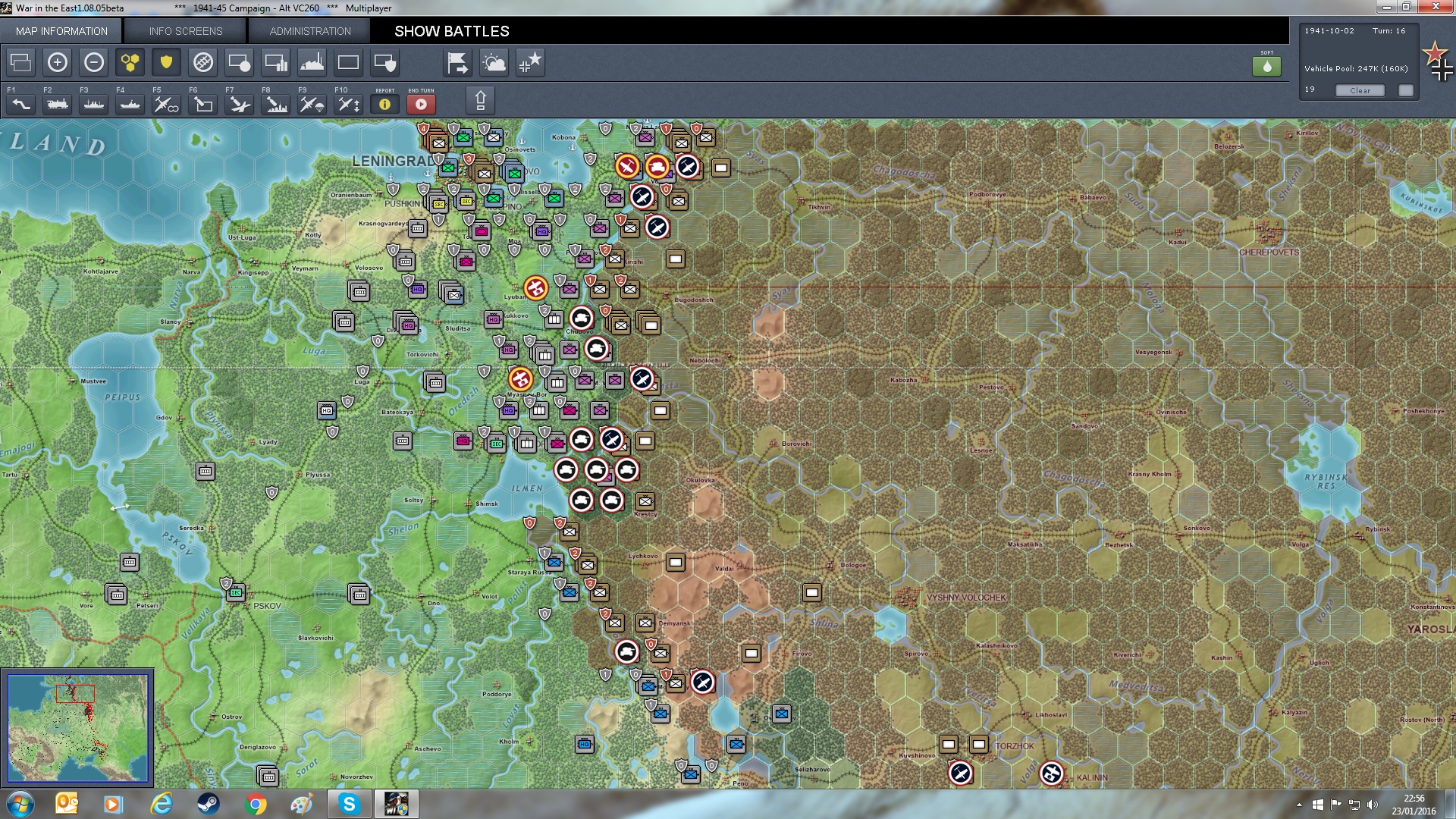
Task: Switch to Skype in the taskbar
Action: [x=349, y=804]
